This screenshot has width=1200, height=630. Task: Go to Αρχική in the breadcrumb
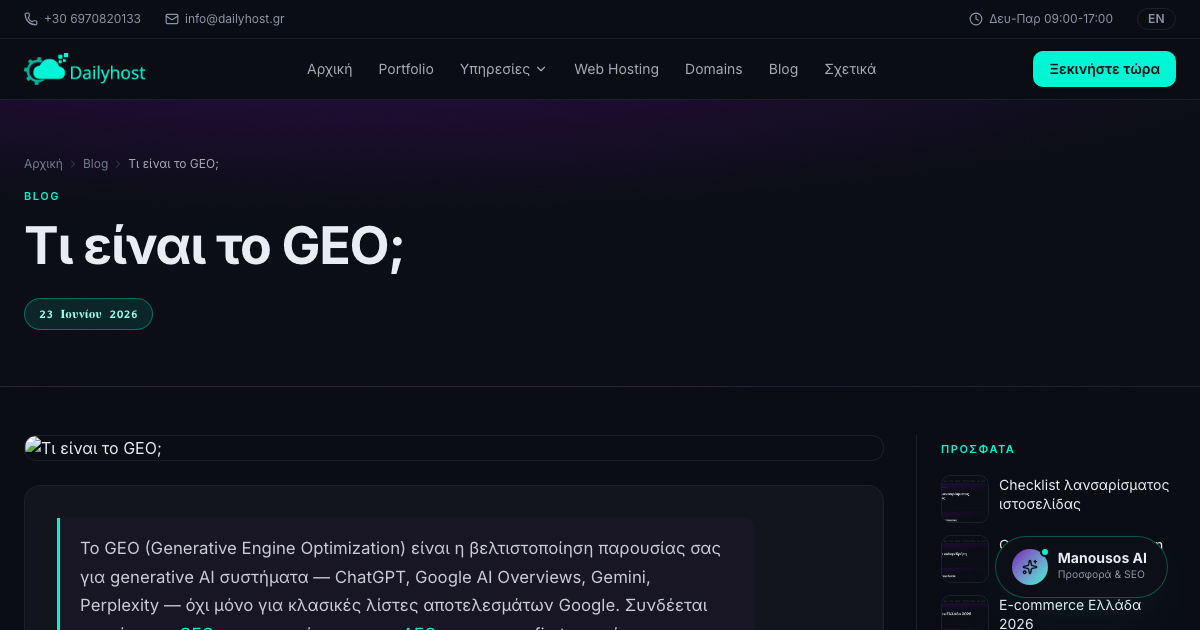(43, 163)
